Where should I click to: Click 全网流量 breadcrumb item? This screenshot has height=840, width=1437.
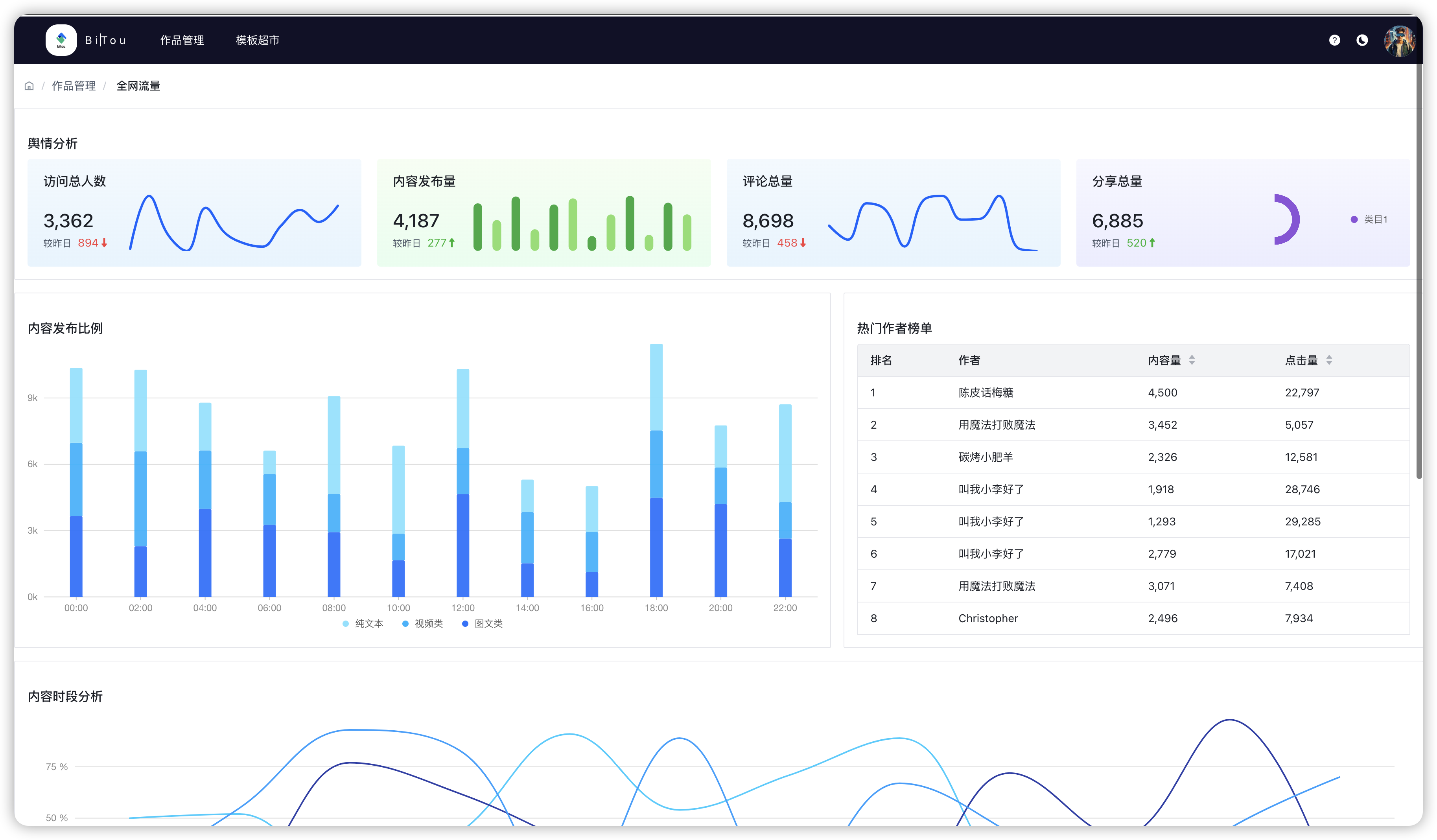click(x=138, y=86)
